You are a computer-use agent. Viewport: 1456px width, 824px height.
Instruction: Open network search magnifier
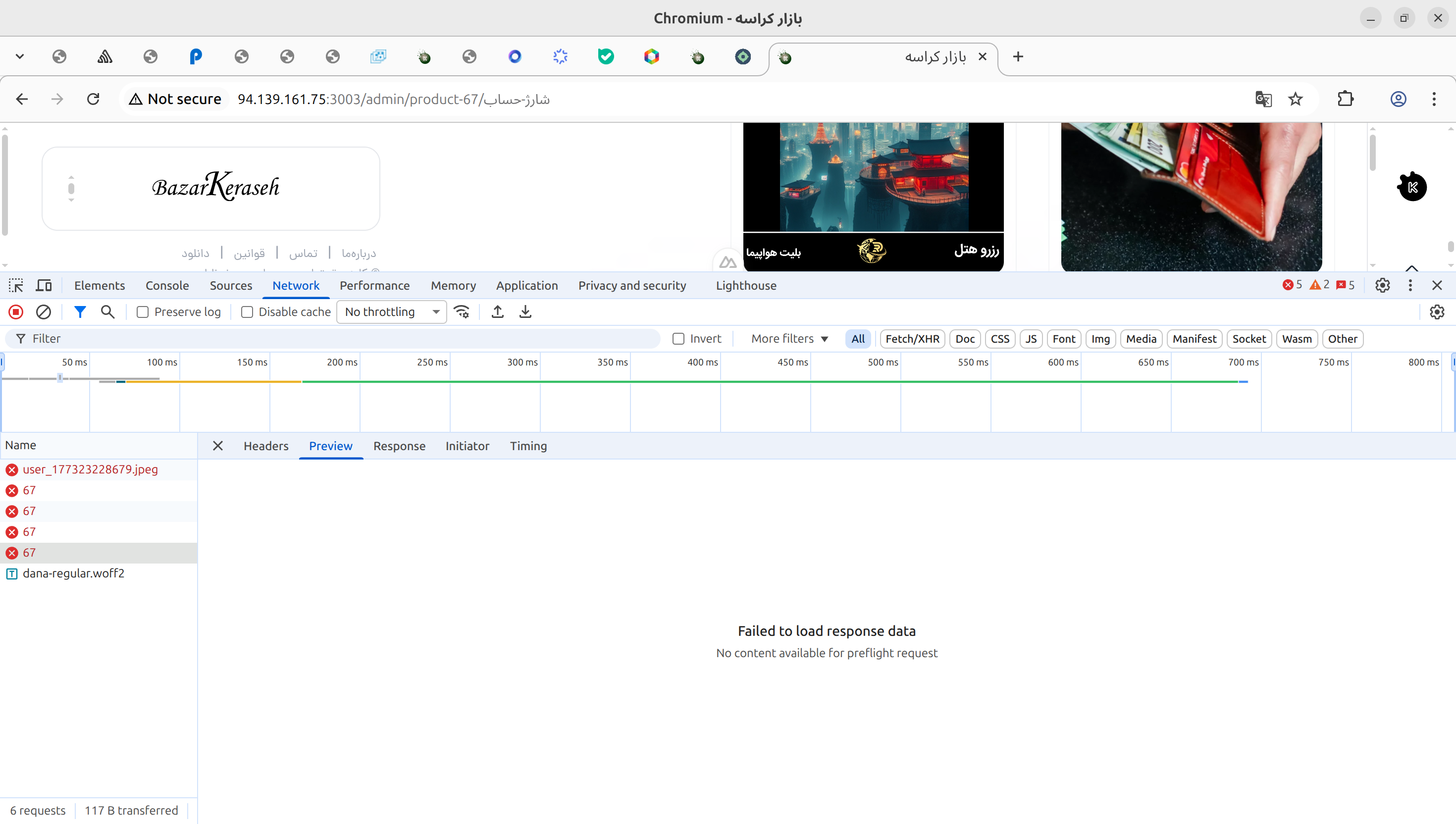(107, 312)
